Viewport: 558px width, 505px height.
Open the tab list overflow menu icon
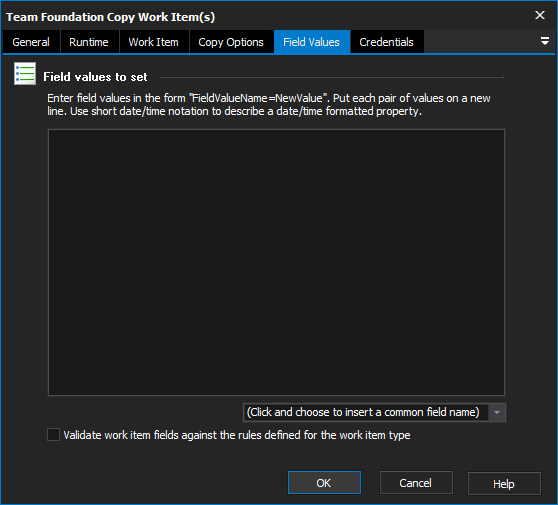[544, 41]
